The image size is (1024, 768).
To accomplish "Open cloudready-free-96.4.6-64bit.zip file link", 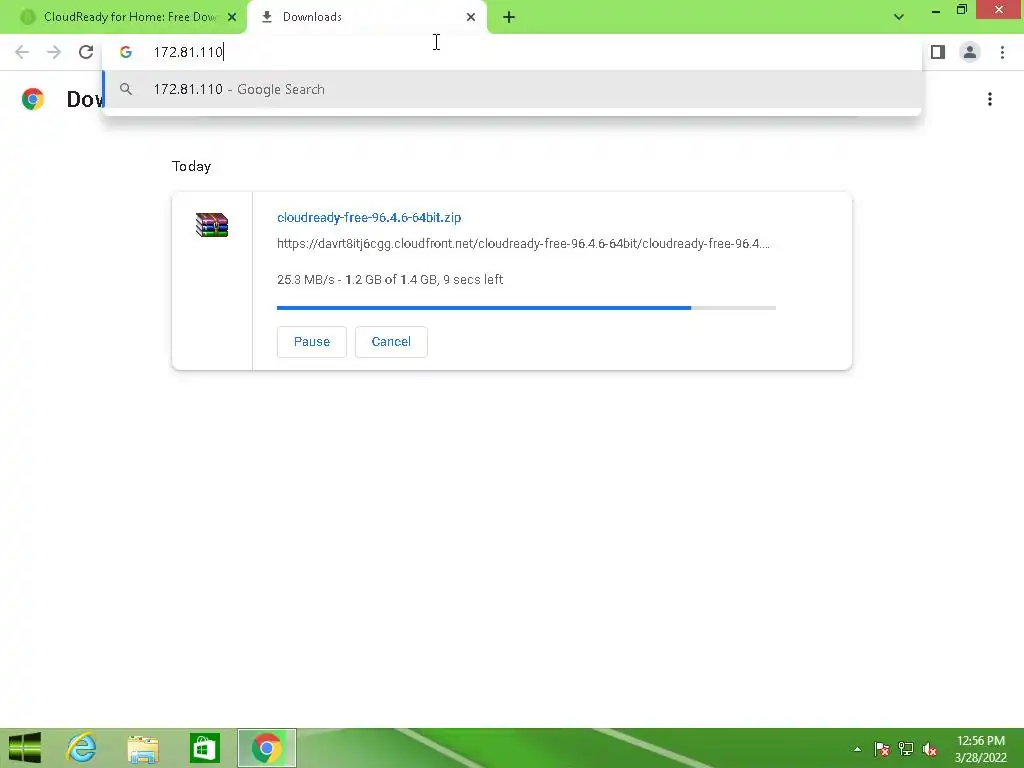I will pyautogui.click(x=369, y=217).
